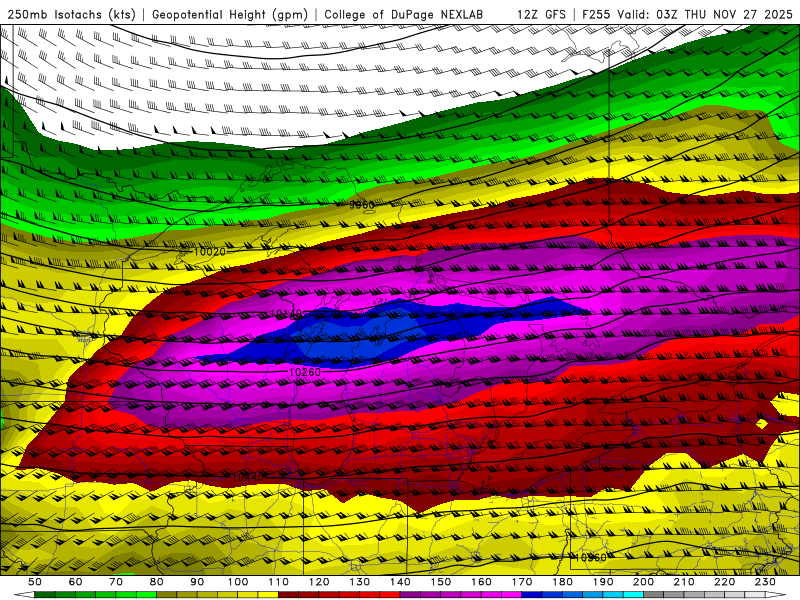The image size is (800, 600).
Task: Click the left arrow end of the color bar
Action: click(x=24, y=595)
